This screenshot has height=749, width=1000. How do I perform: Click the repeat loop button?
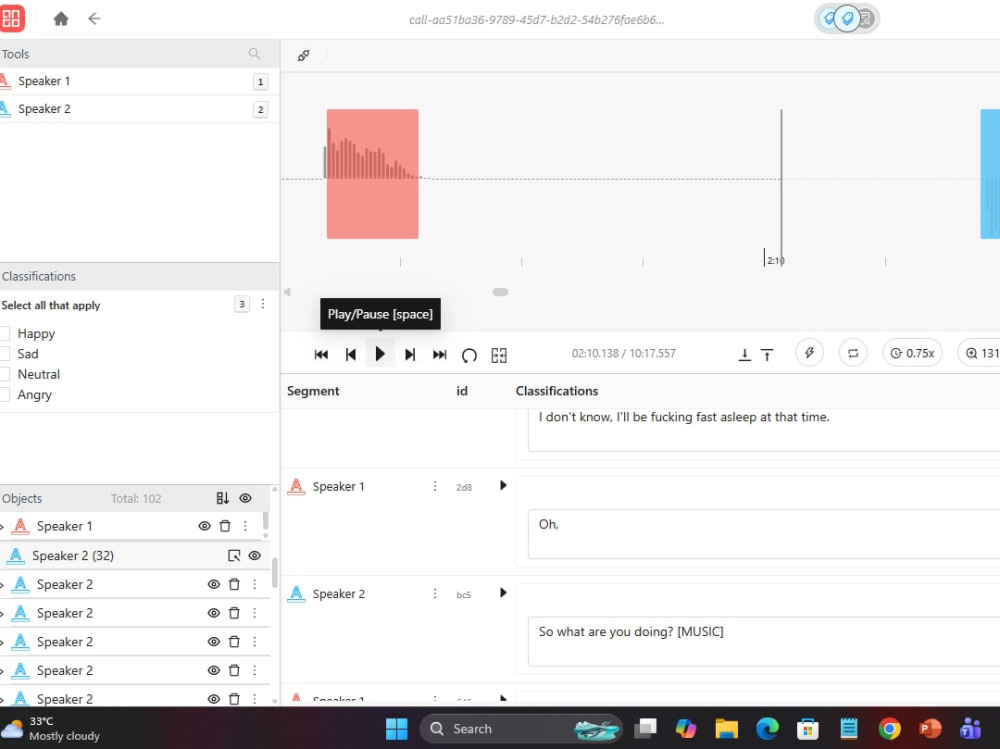point(853,353)
